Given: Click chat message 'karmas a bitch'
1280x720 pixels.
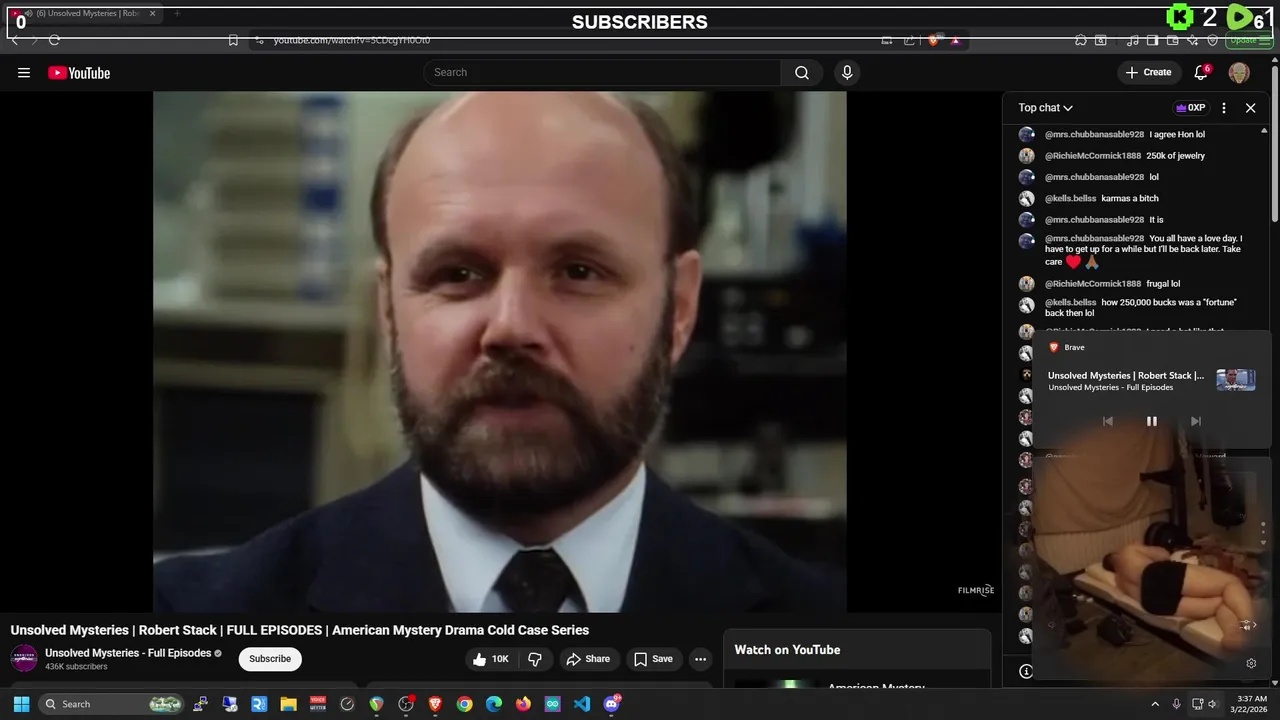Looking at the screenshot, I should (x=1130, y=198).
